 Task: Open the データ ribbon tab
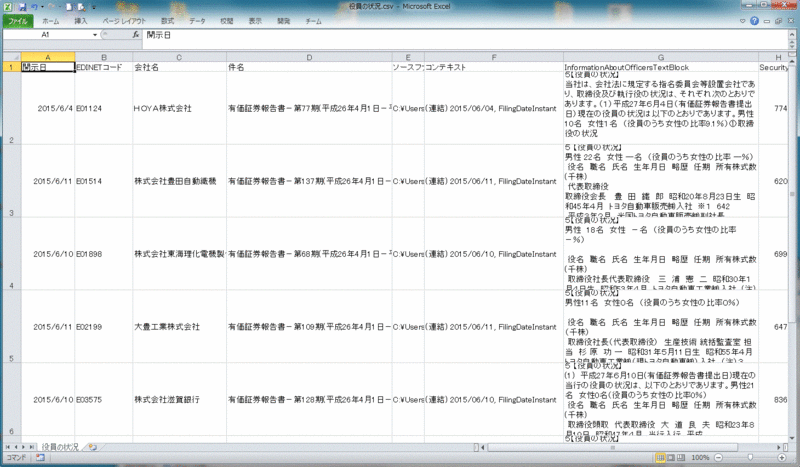(197, 21)
